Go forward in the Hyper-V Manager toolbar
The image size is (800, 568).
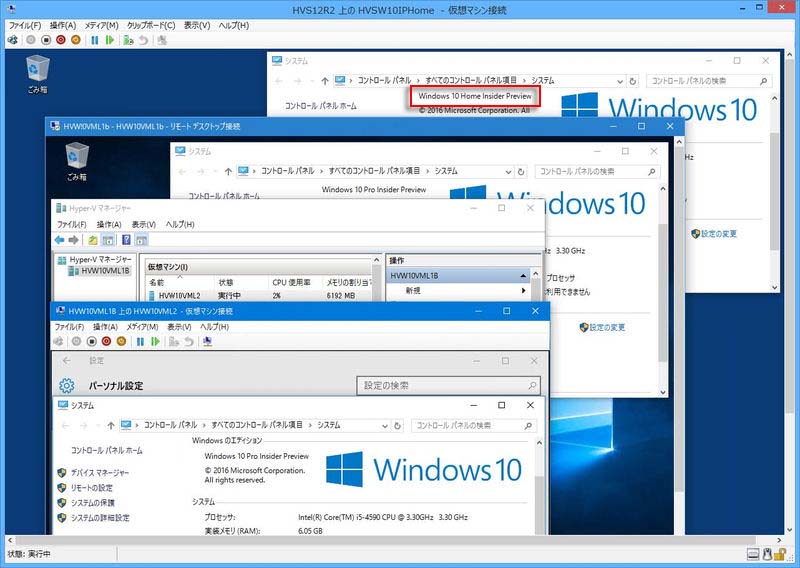pos(73,240)
